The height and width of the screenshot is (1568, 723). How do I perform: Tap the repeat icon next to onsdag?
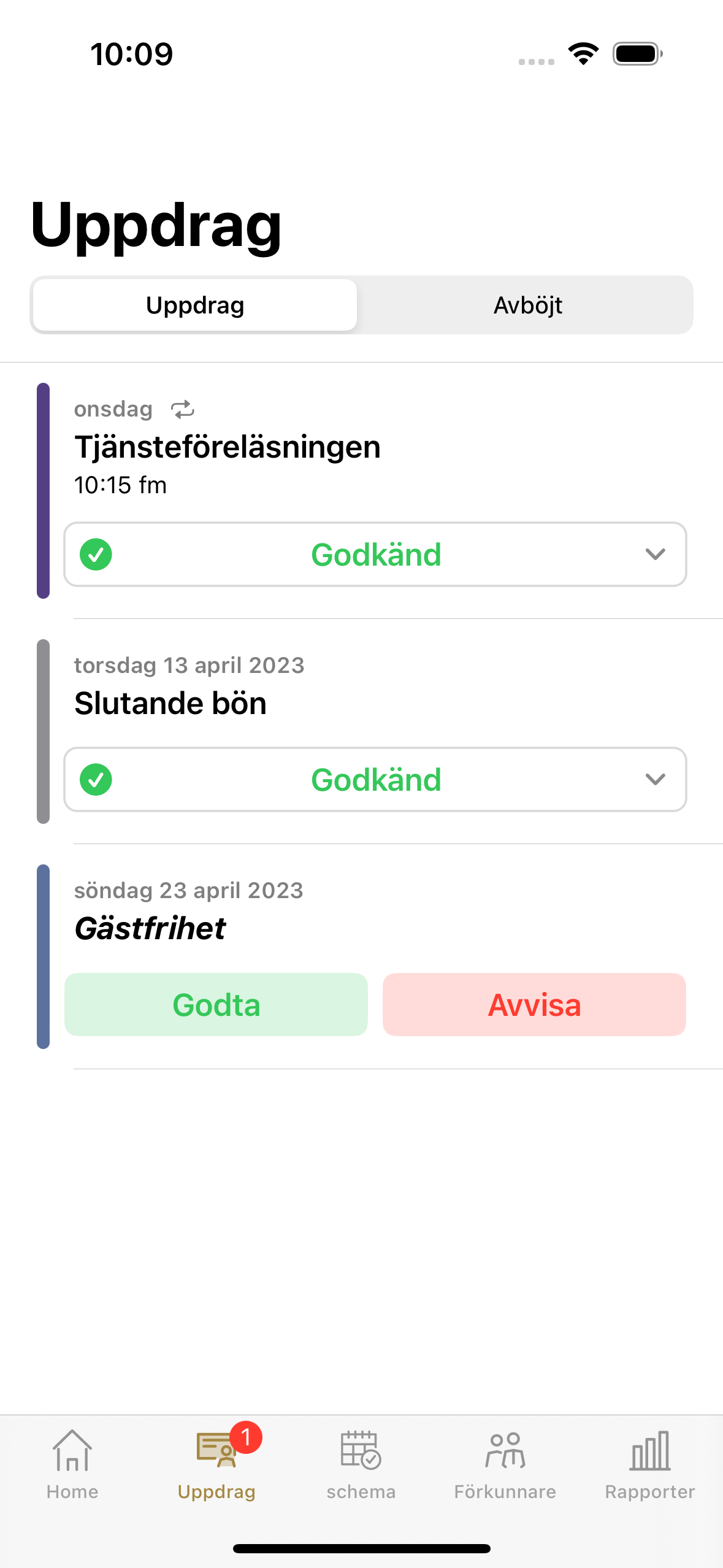[x=183, y=409]
